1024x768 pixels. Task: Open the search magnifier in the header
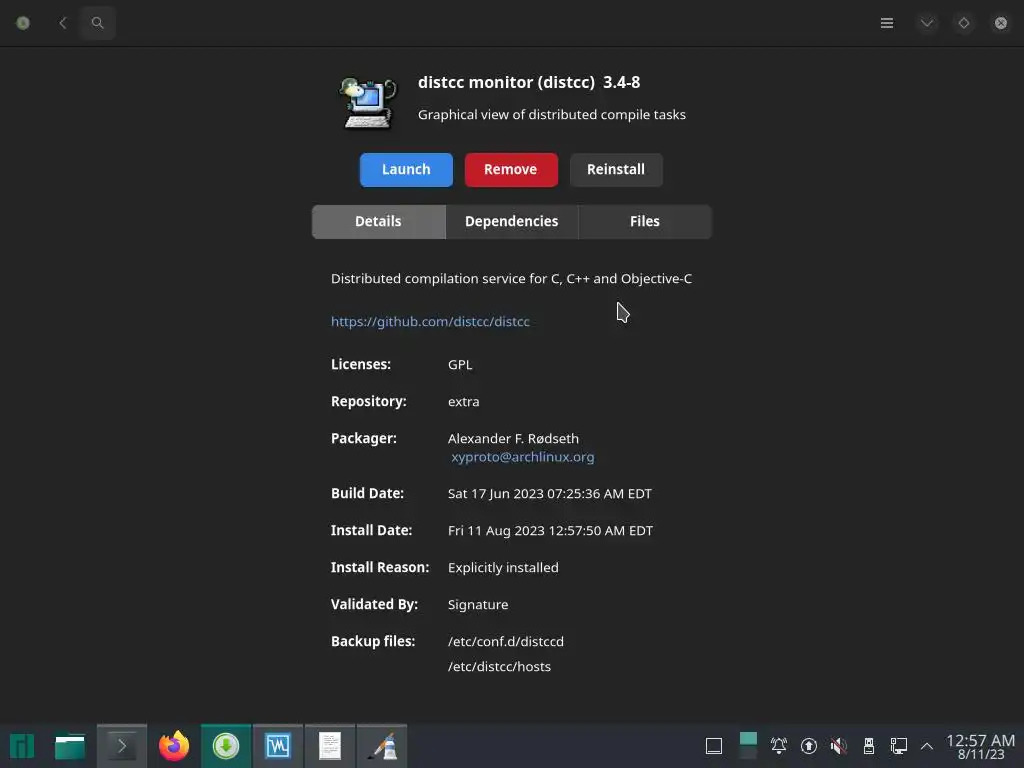[97, 23]
